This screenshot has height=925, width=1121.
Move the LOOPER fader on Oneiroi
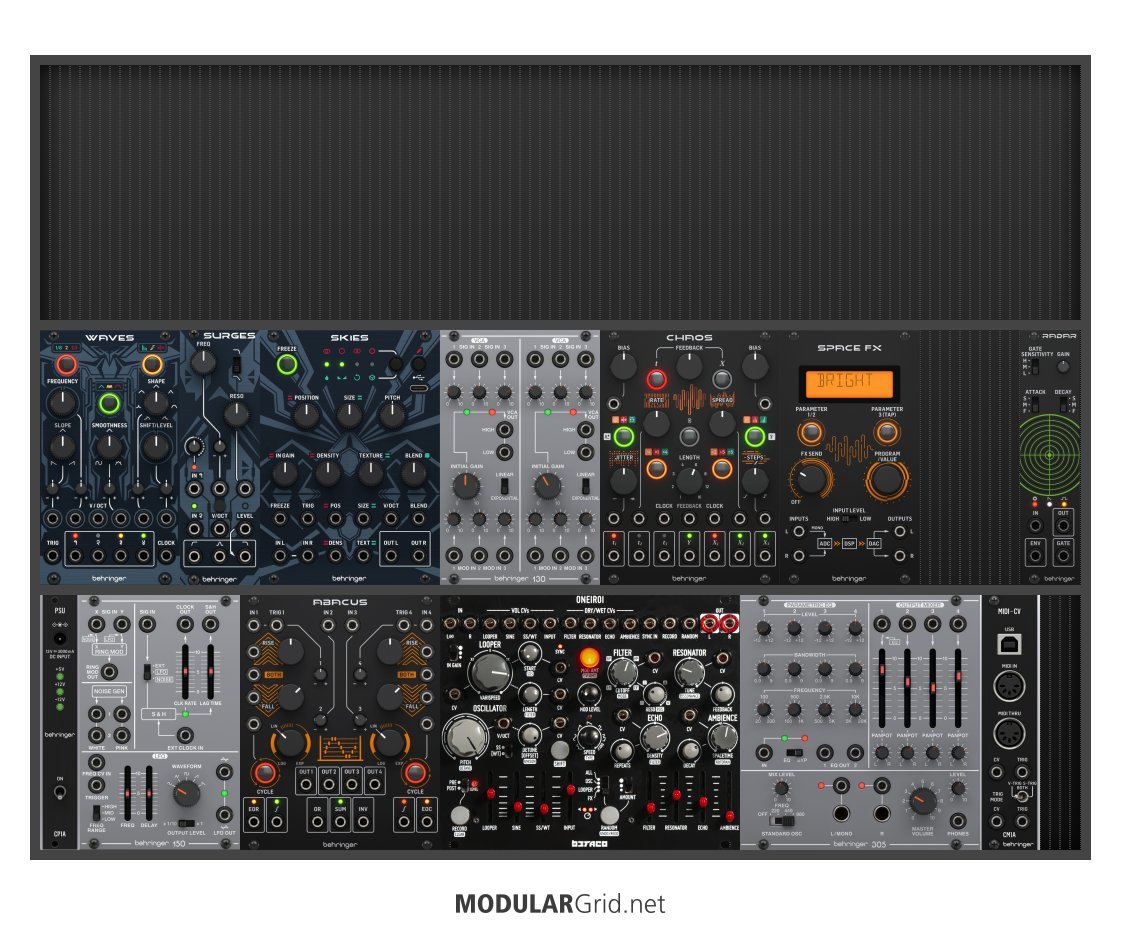[491, 793]
